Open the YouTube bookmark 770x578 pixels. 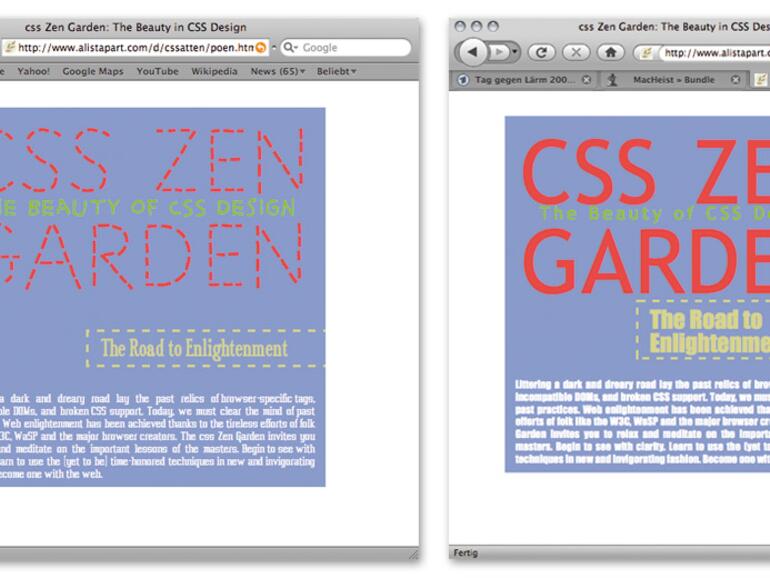point(157,71)
